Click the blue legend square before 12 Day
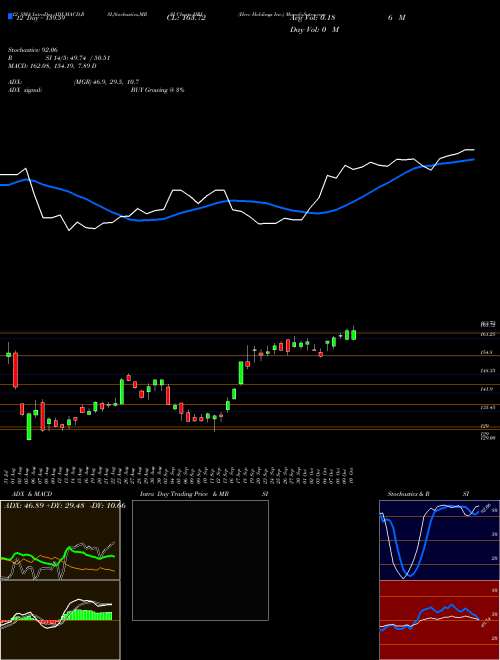 click(x=11, y=17)
